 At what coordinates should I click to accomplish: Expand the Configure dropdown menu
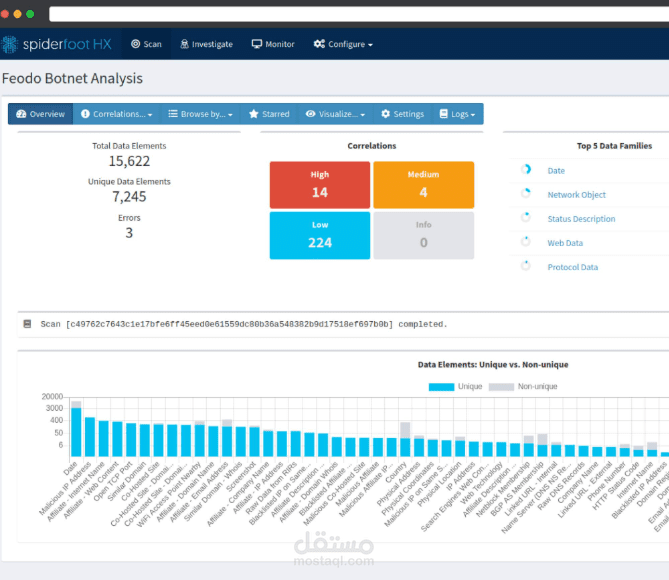343,44
